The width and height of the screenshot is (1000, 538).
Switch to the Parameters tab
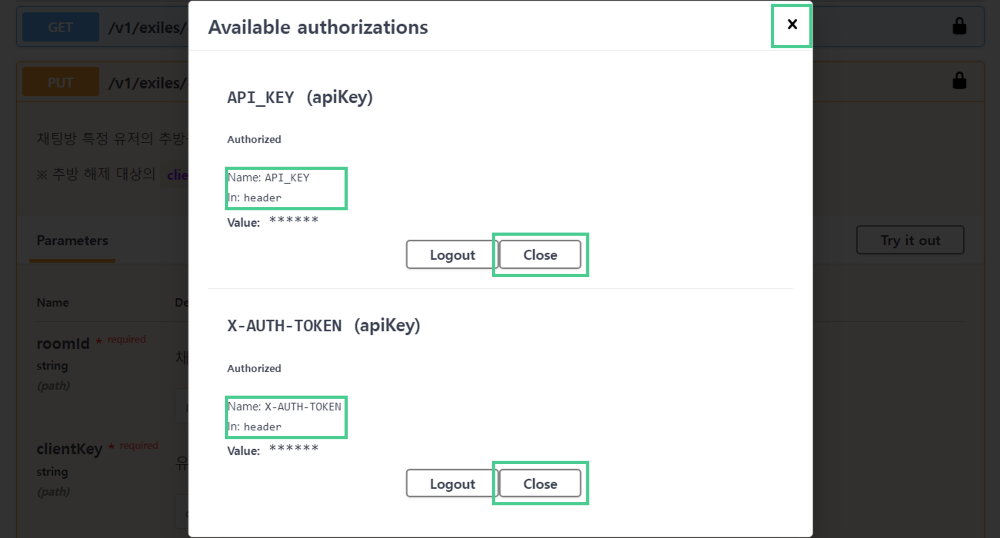72,241
